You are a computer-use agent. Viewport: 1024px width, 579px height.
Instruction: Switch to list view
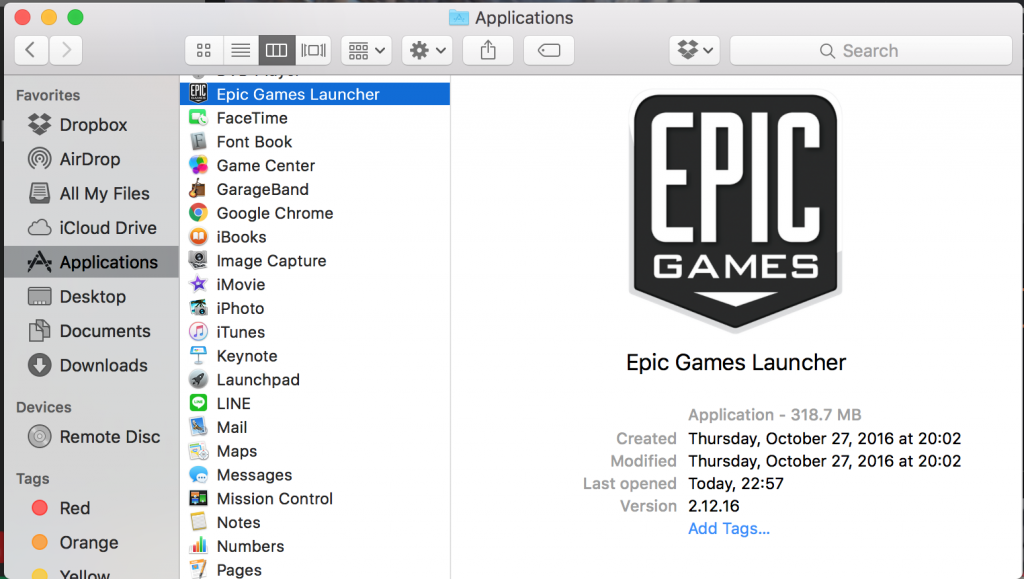click(x=240, y=50)
